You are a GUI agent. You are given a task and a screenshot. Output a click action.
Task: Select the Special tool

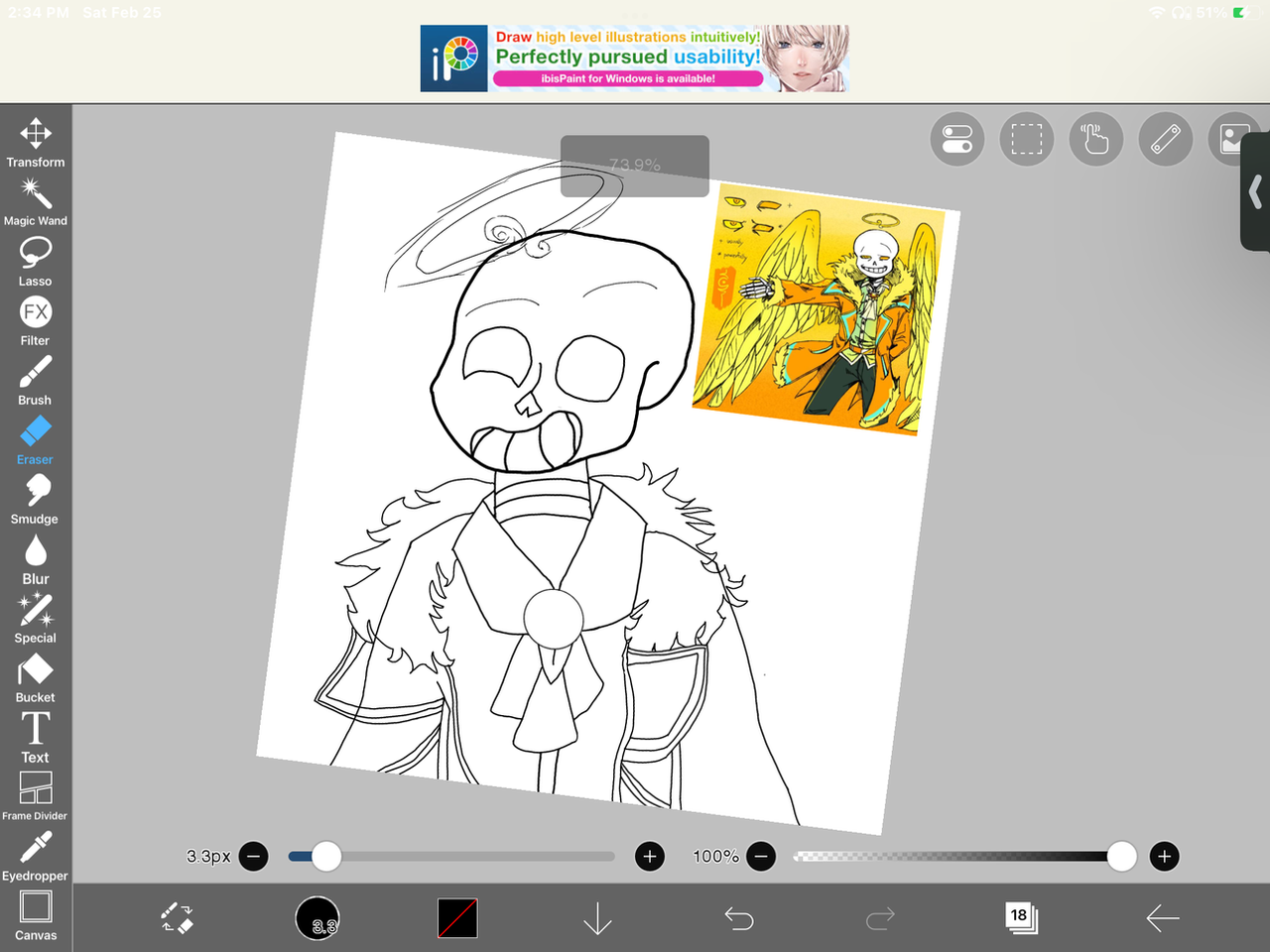(36, 619)
